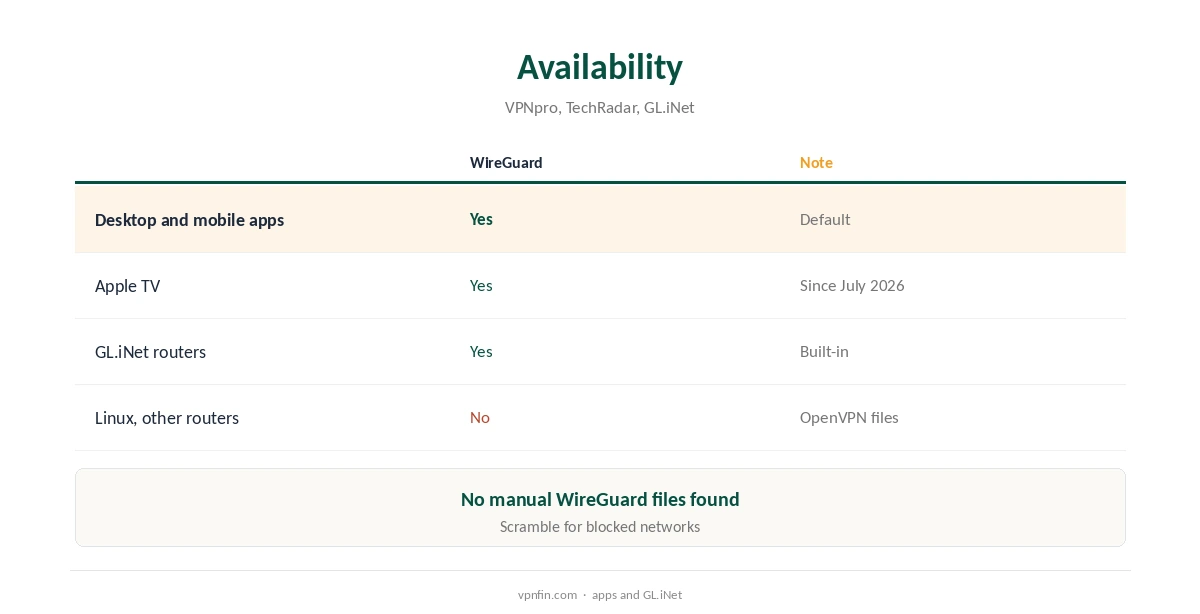Click the Since July 2026 note
The width and height of the screenshot is (1200, 614).
[x=852, y=285]
